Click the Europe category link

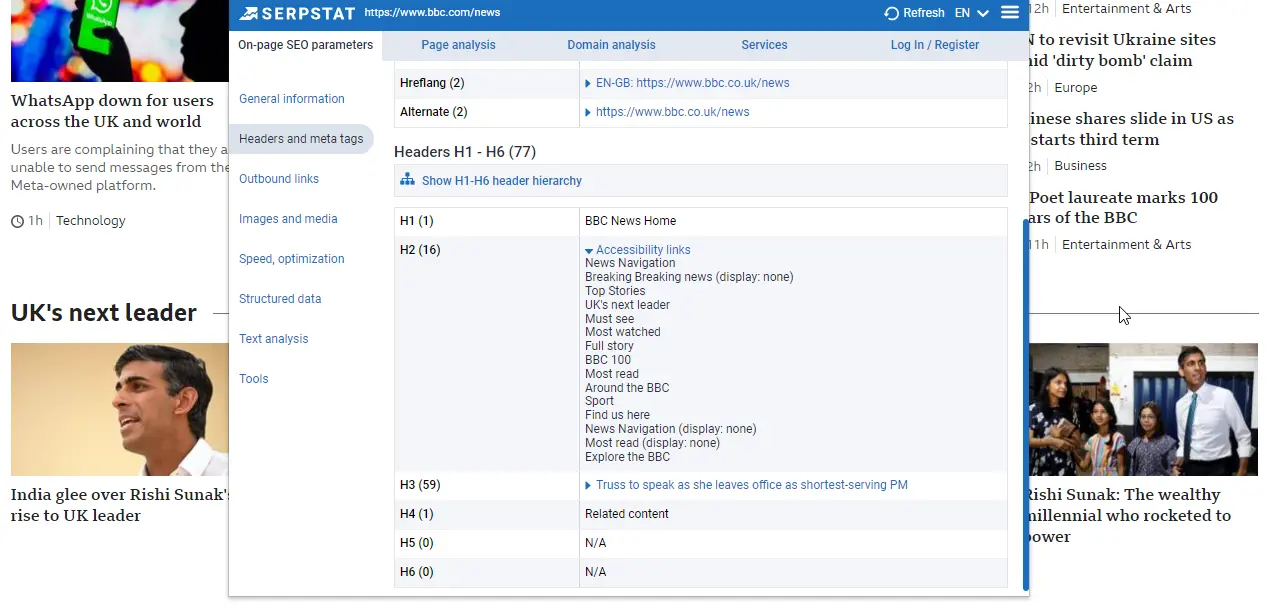pos(1076,88)
